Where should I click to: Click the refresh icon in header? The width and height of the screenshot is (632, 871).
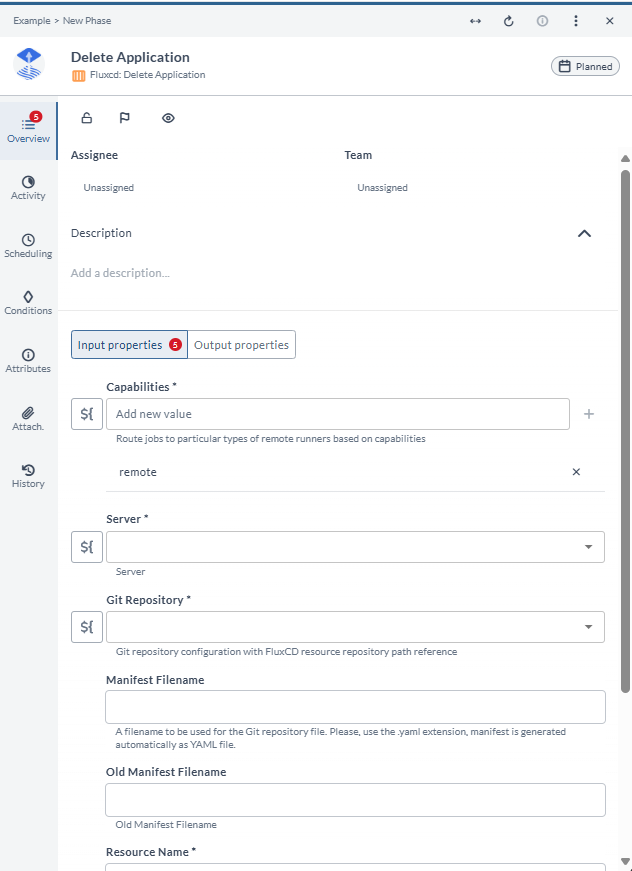509,21
